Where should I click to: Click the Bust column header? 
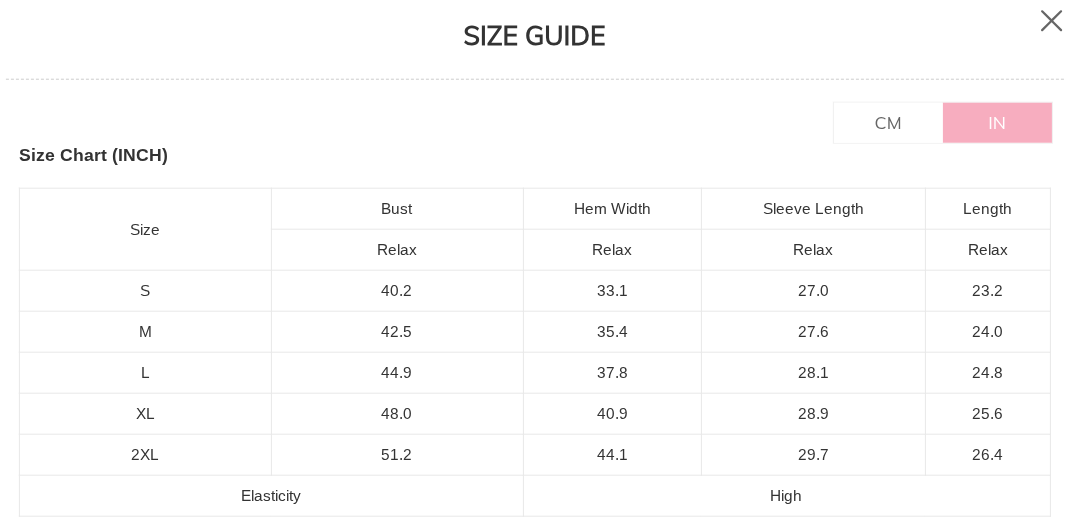(x=396, y=209)
